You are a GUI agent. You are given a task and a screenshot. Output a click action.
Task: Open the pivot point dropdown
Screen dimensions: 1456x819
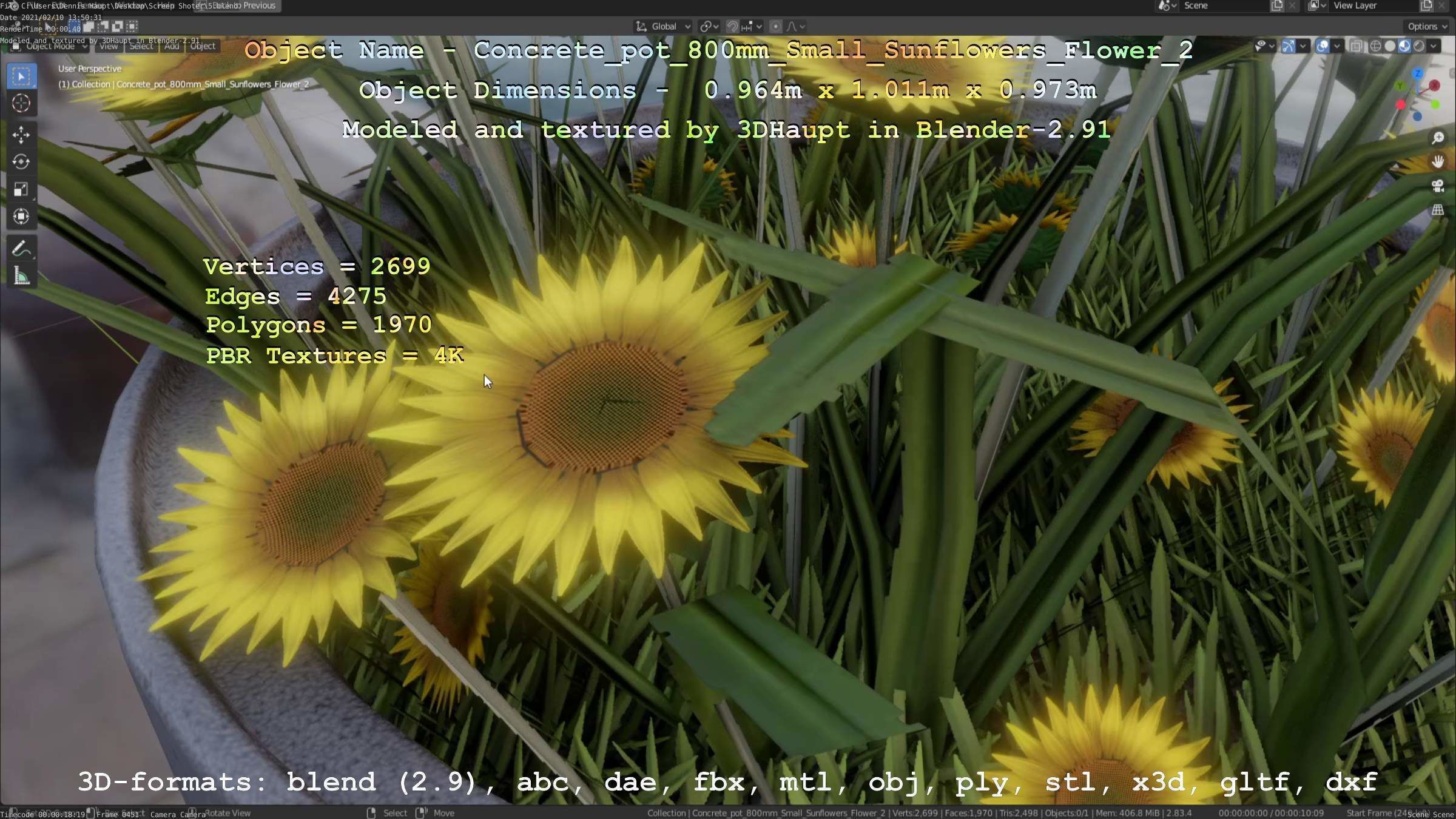(x=709, y=27)
